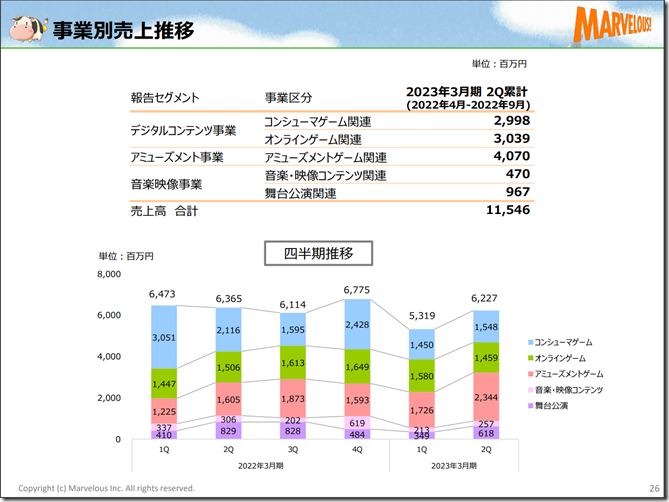Click the 単位:百万円 label above the table
Viewport: 669px width, 502px height.
(499, 64)
